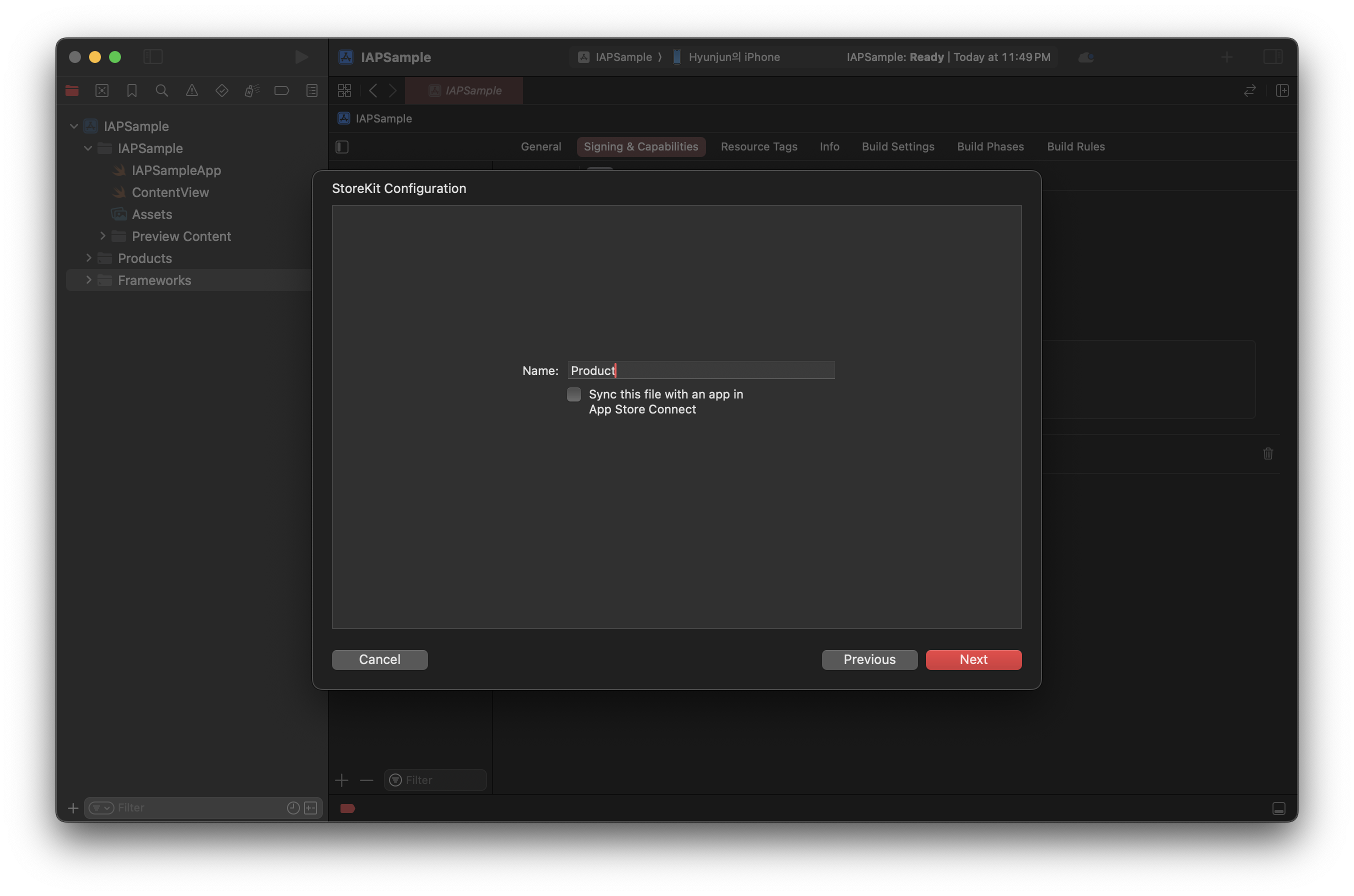
Task: Switch to the General tab
Action: click(540, 146)
